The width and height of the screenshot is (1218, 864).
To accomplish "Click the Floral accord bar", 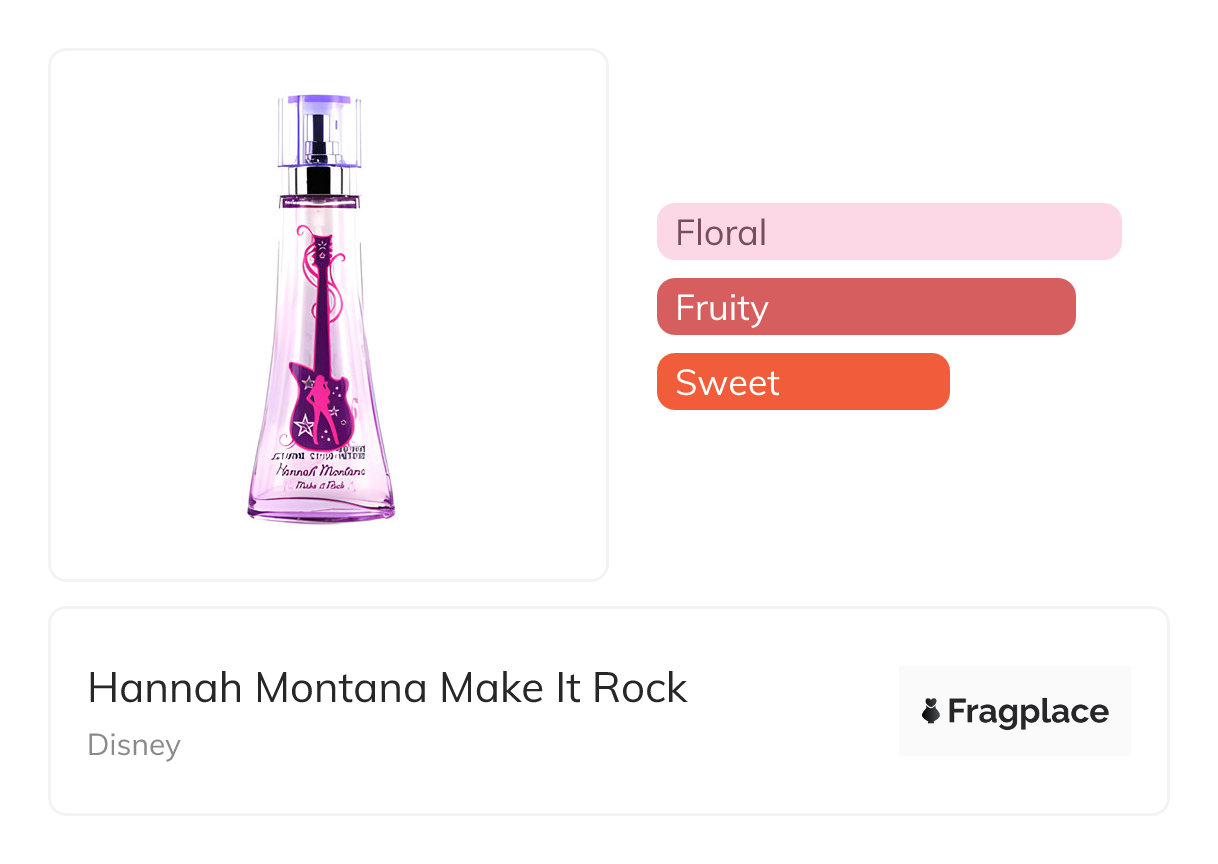I will (x=888, y=232).
